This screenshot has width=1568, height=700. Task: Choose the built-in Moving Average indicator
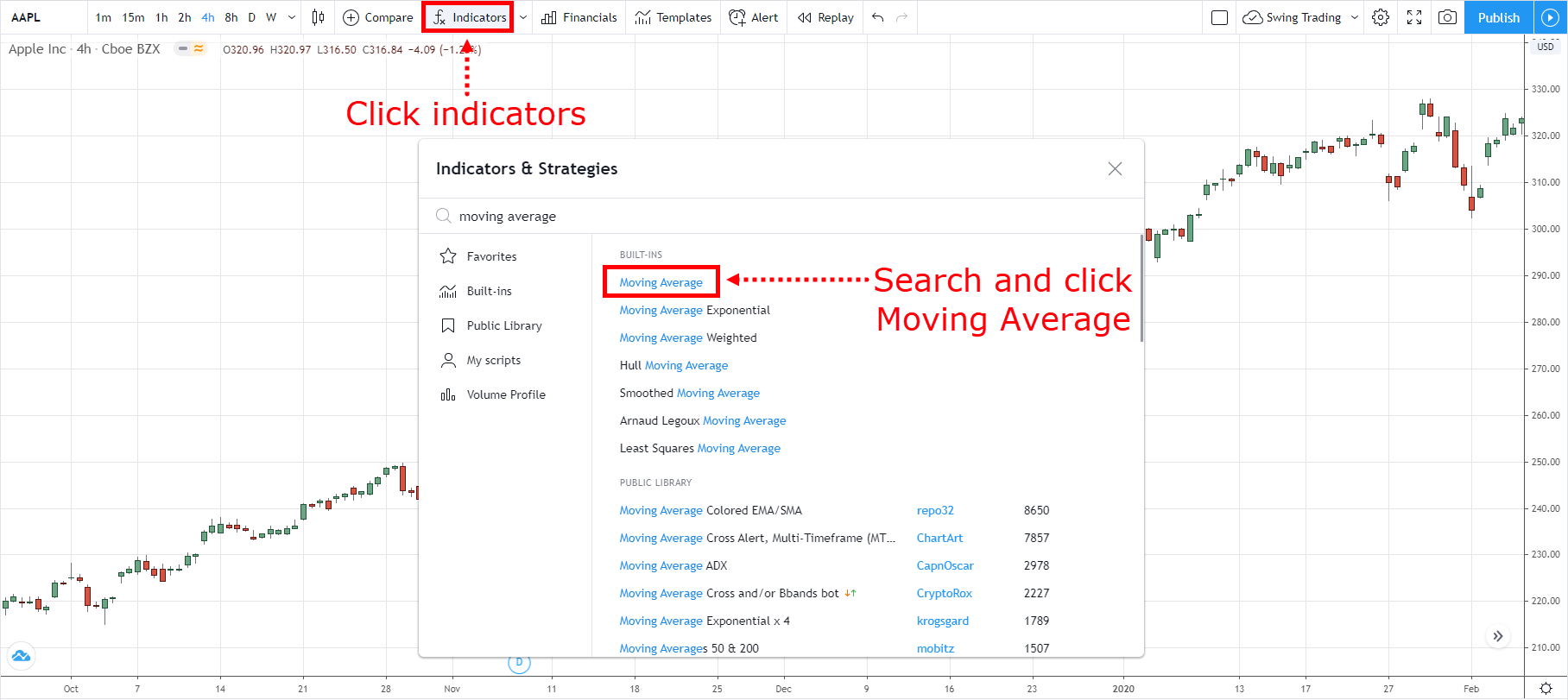pyautogui.click(x=661, y=282)
